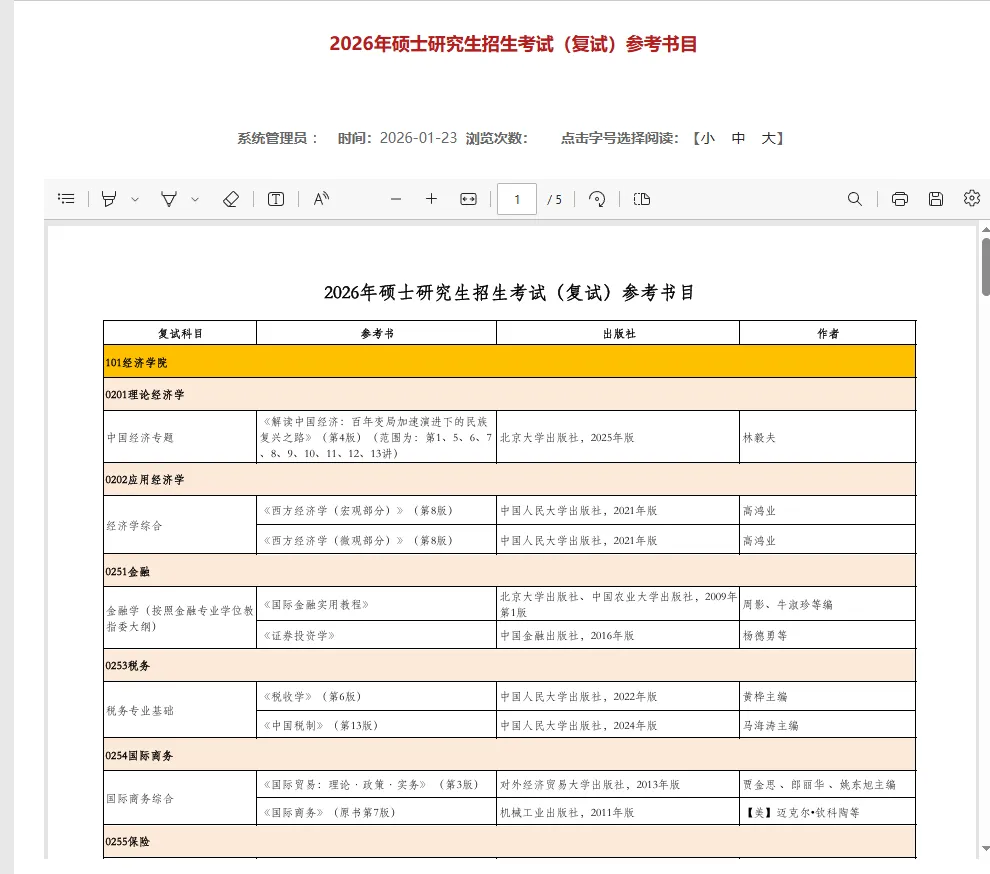This screenshot has width=990, height=874.
Task: Click the 税务专业基础 cell
Action: tap(180, 710)
